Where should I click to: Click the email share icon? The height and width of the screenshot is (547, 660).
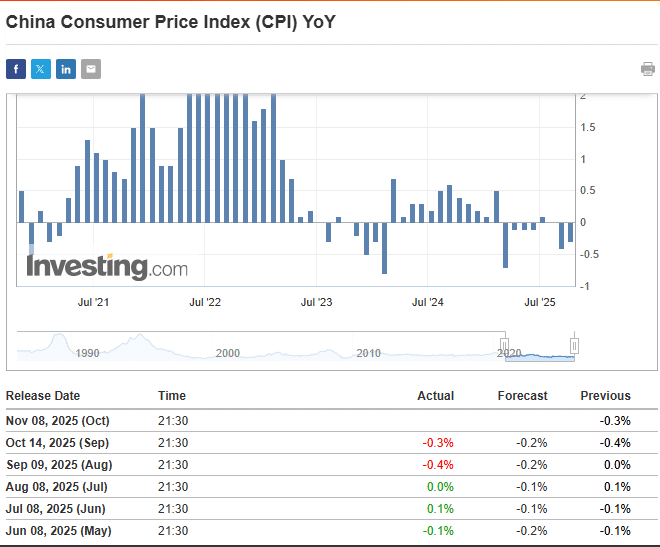(x=91, y=69)
